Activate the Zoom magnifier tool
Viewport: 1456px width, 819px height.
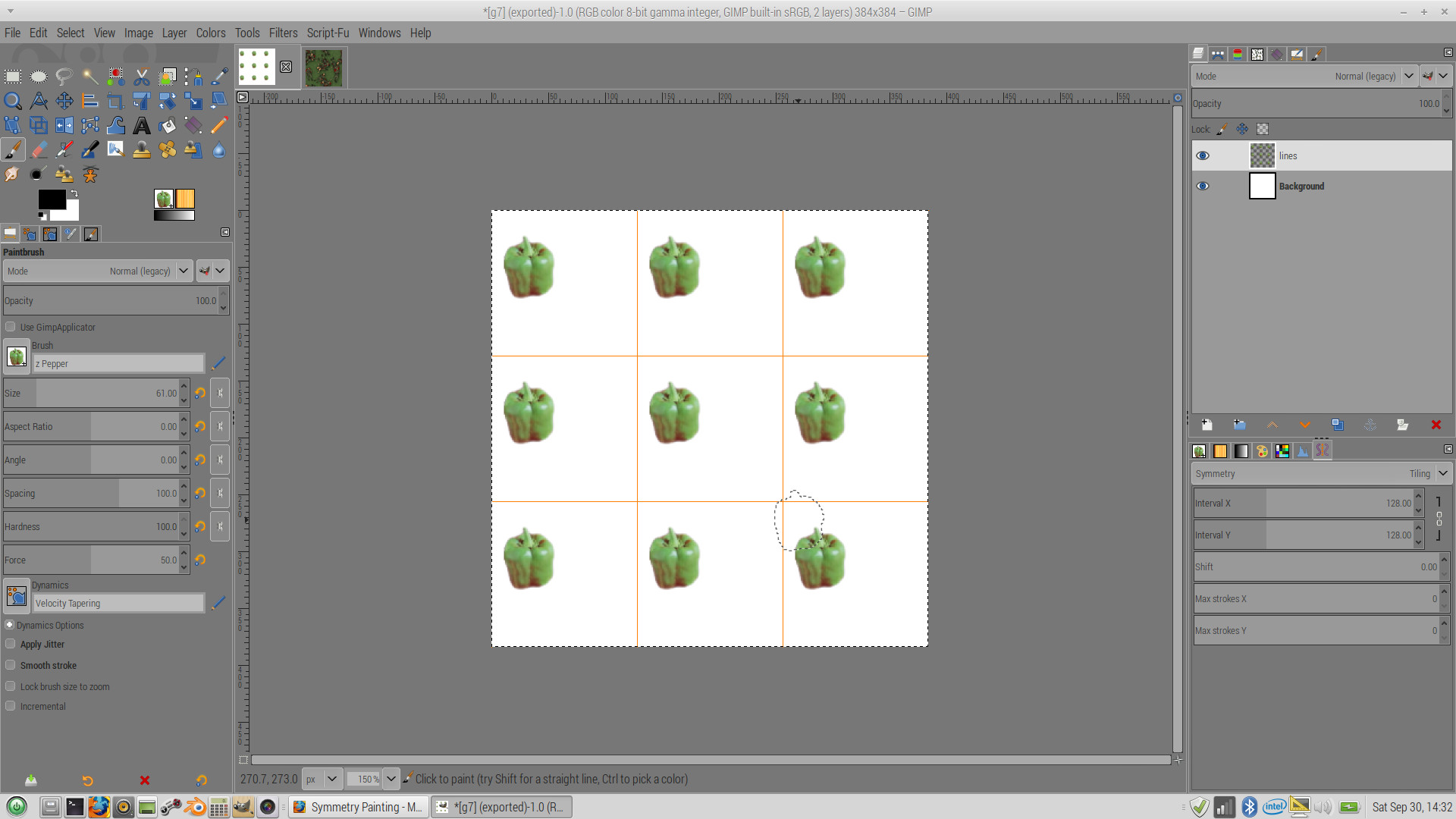13,101
